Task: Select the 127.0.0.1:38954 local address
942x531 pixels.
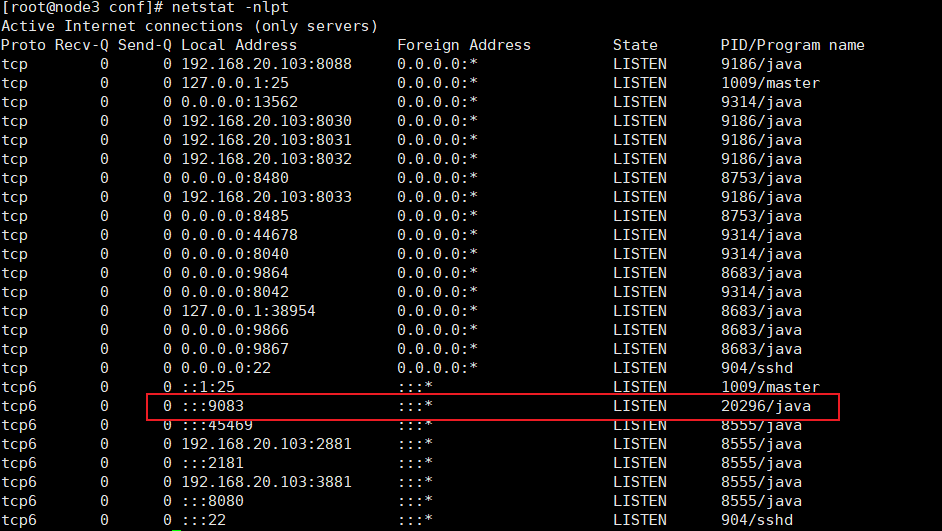Action: click(248, 311)
